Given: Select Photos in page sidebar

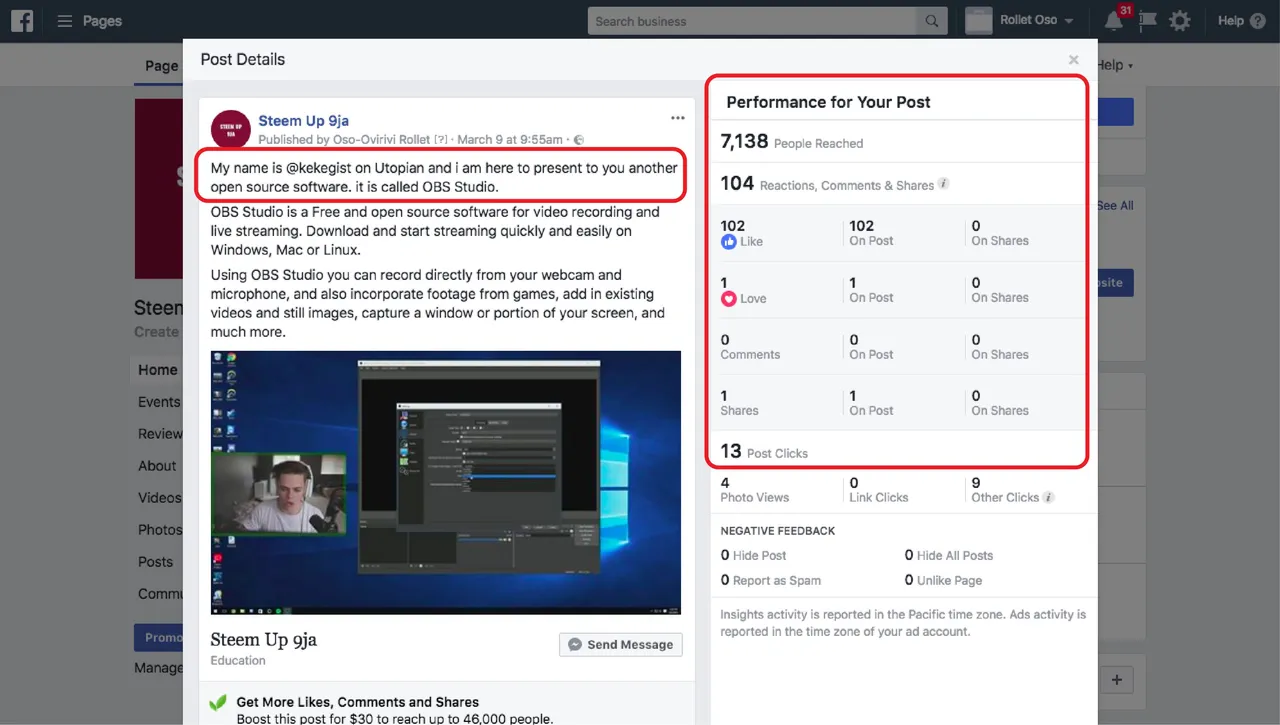Looking at the screenshot, I should (160, 530).
